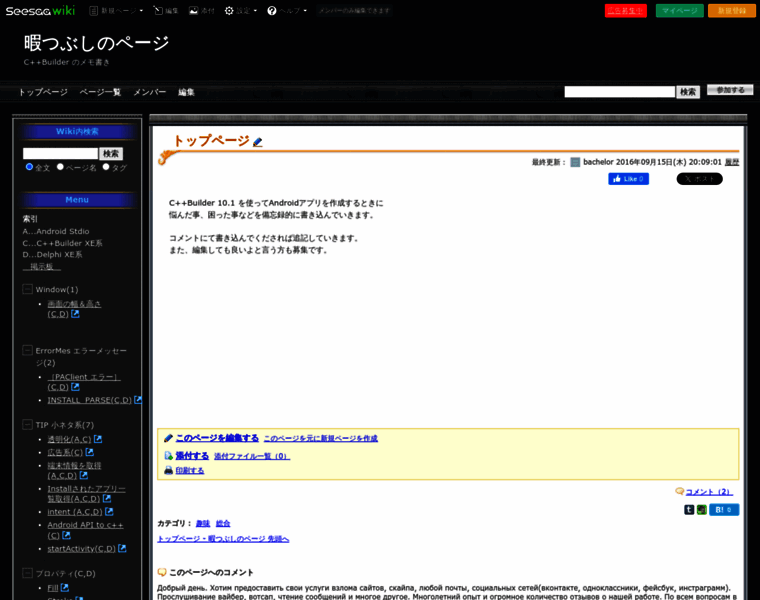Click the X ポスト share button
Viewport: 760px width, 600px height.
click(699, 179)
